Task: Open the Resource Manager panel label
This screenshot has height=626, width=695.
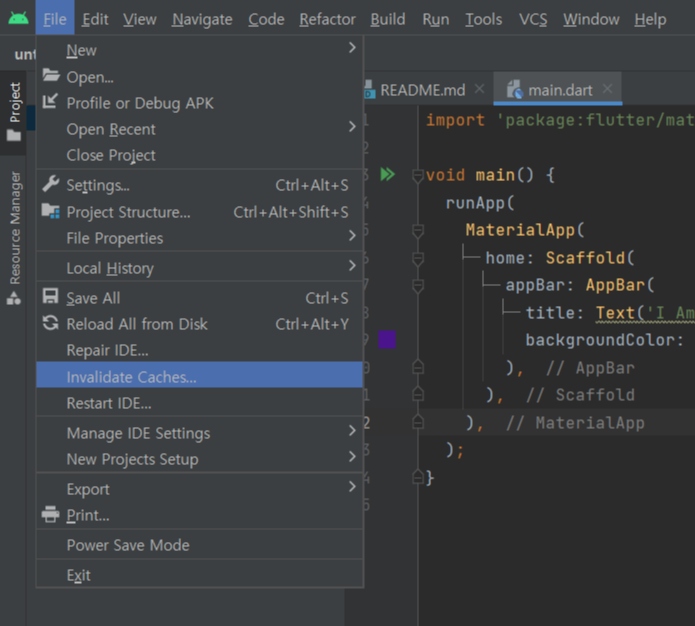Action: pyautogui.click(x=15, y=227)
